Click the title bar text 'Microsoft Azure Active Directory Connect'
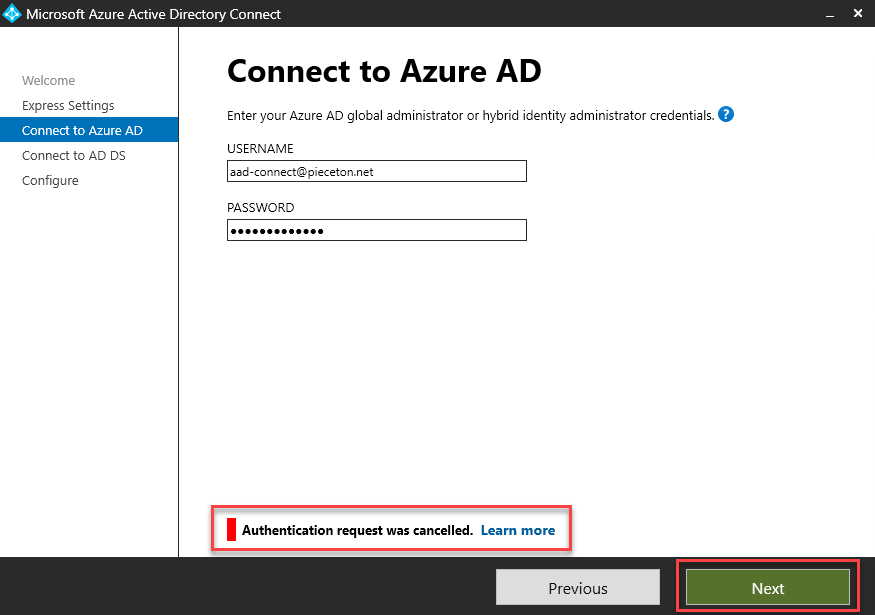 click(153, 14)
